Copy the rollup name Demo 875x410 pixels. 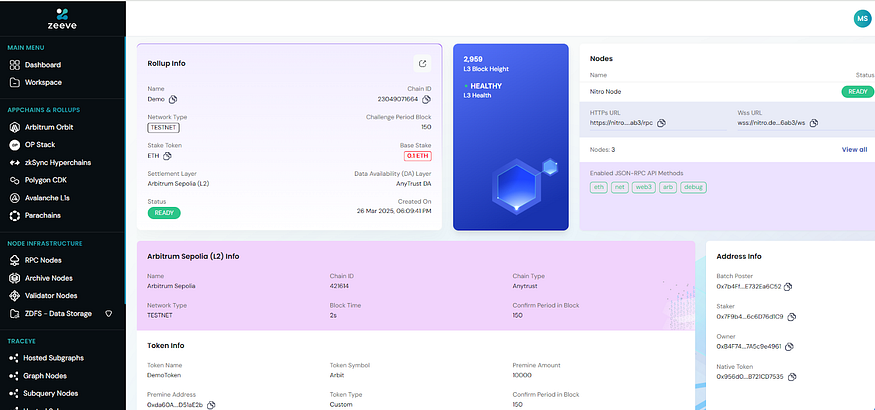point(173,99)
